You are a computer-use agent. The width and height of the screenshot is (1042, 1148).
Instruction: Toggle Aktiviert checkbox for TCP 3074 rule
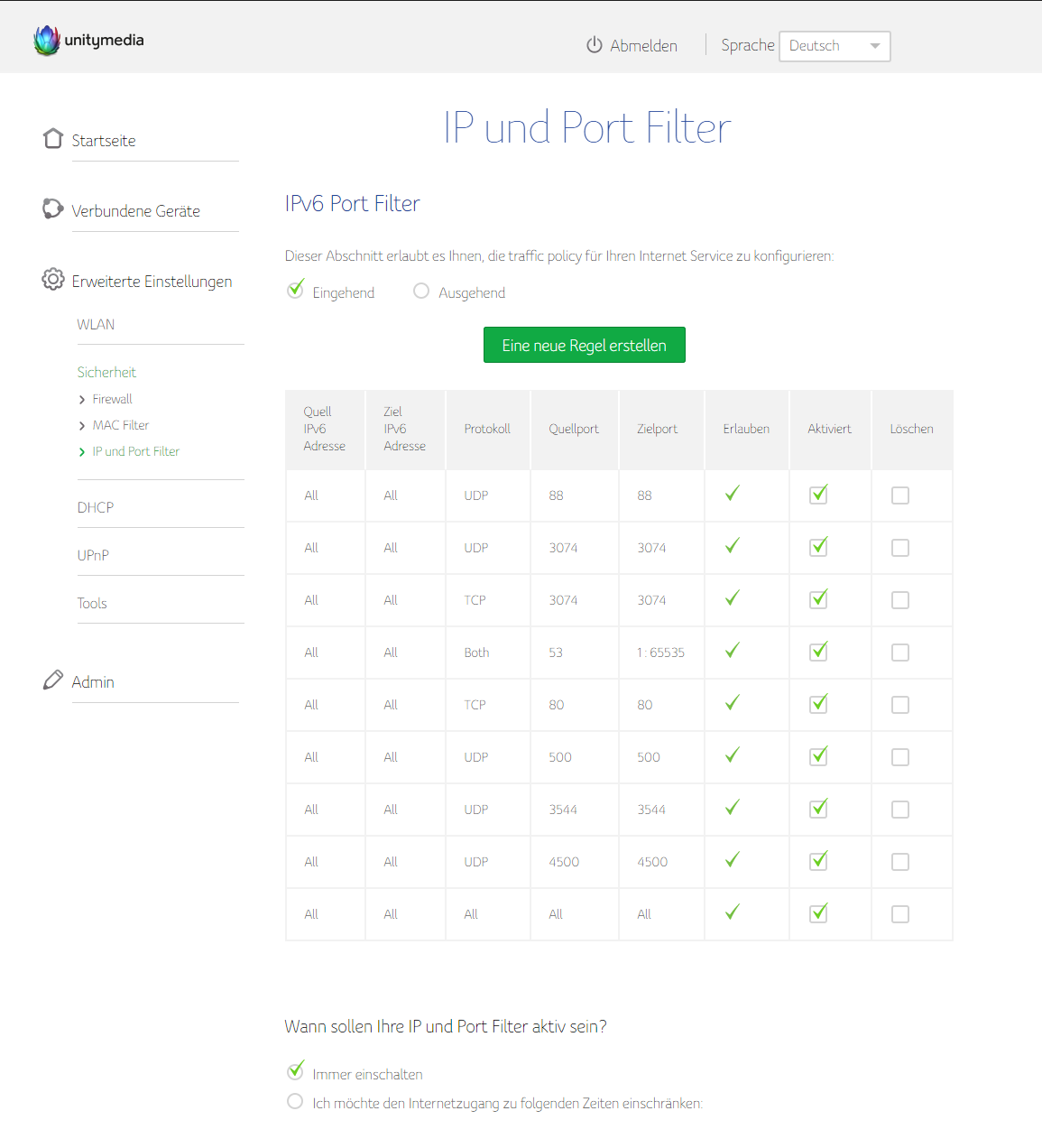point(818,598)
